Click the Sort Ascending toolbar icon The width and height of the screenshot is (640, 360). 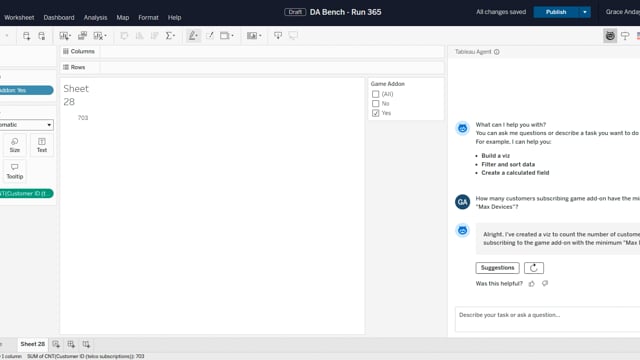tap(140, 36)
